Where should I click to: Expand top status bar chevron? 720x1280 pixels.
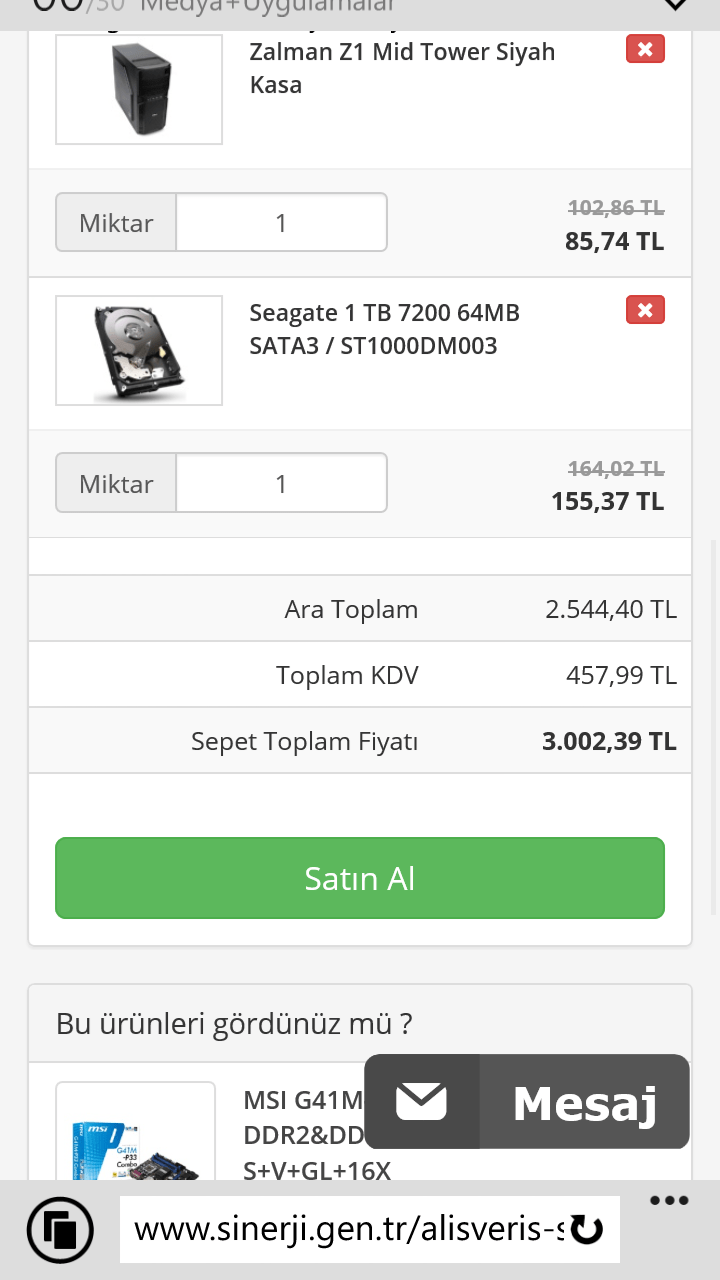point(676,6)
